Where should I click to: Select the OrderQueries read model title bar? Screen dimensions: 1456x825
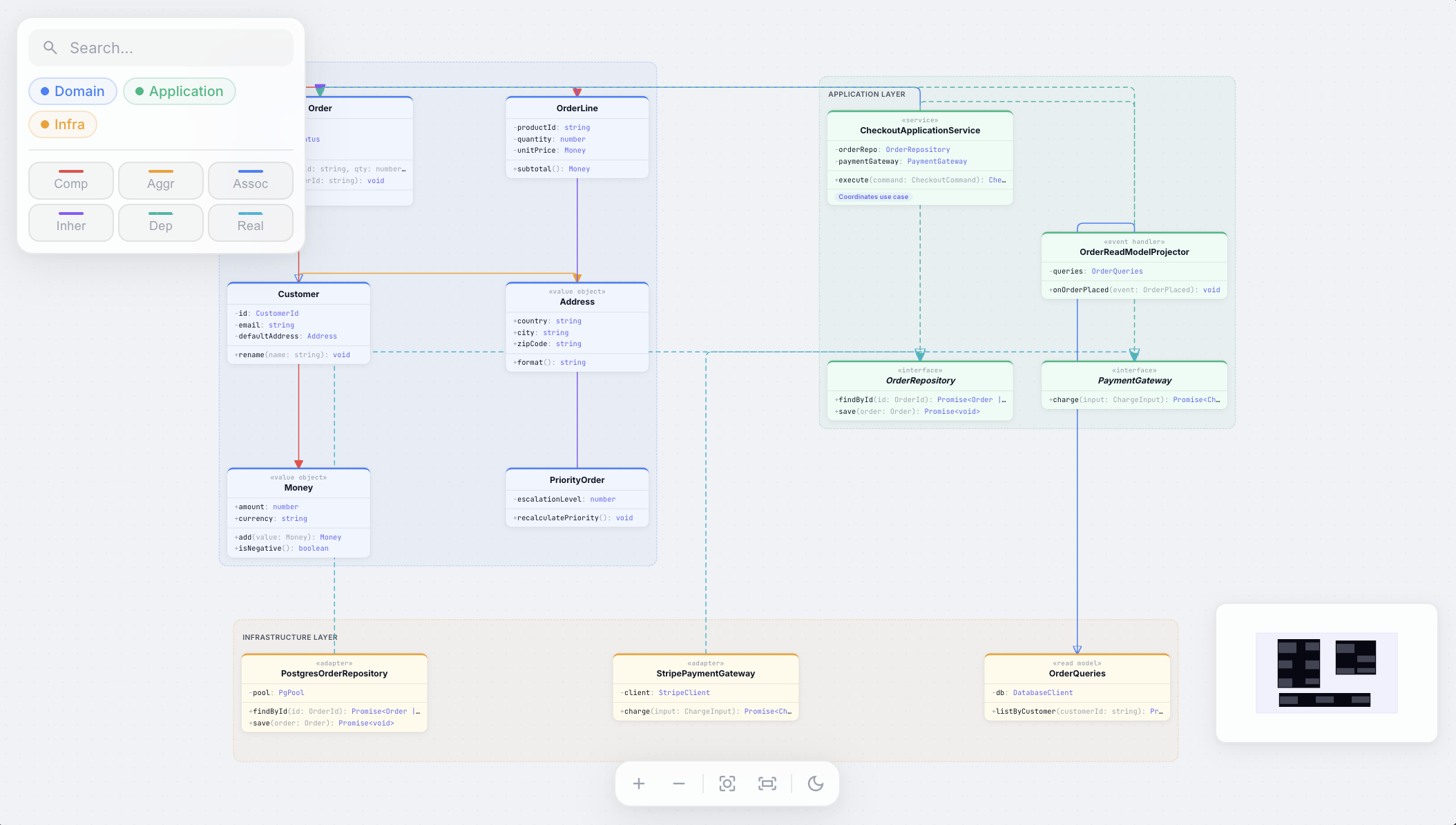point(1076,669)
